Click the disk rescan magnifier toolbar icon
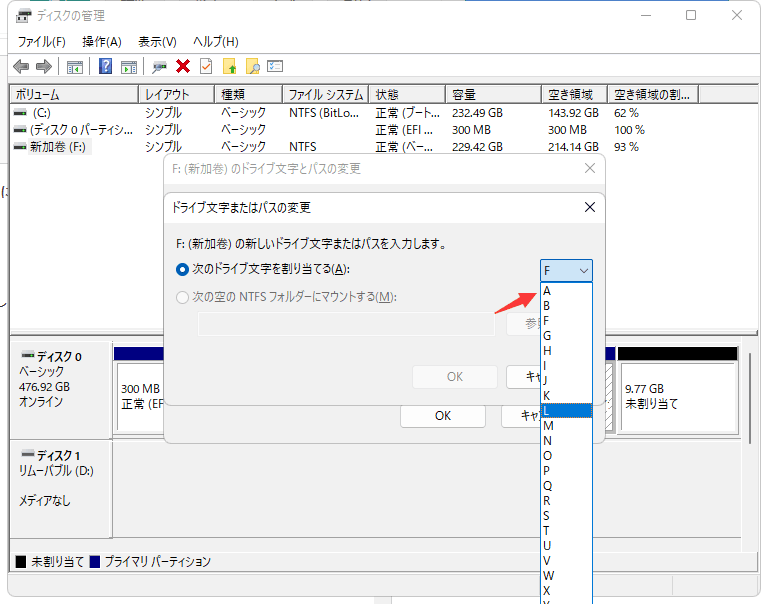The image size is (768, 604). (159, 67)
